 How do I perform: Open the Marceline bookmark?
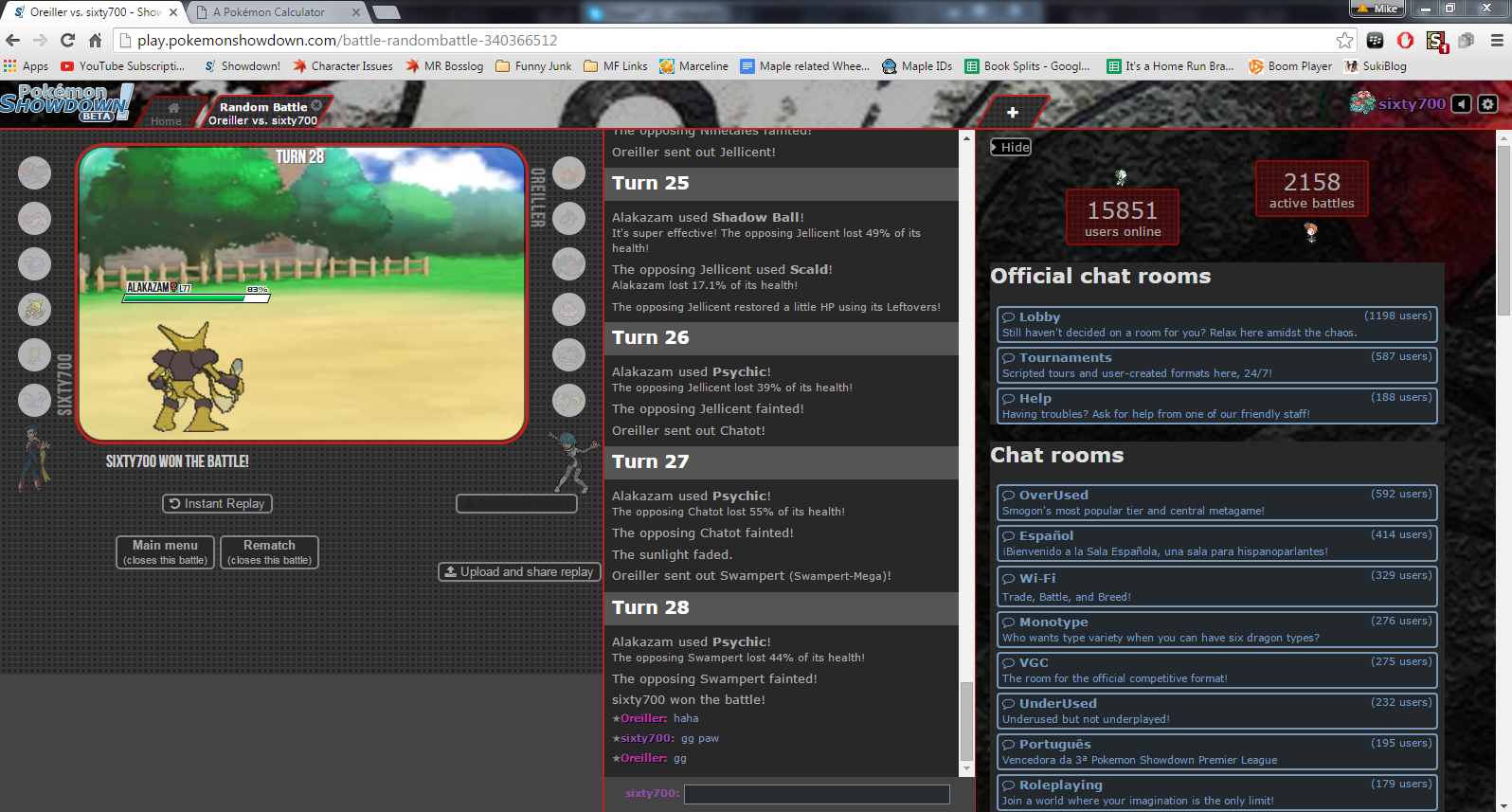694,66
